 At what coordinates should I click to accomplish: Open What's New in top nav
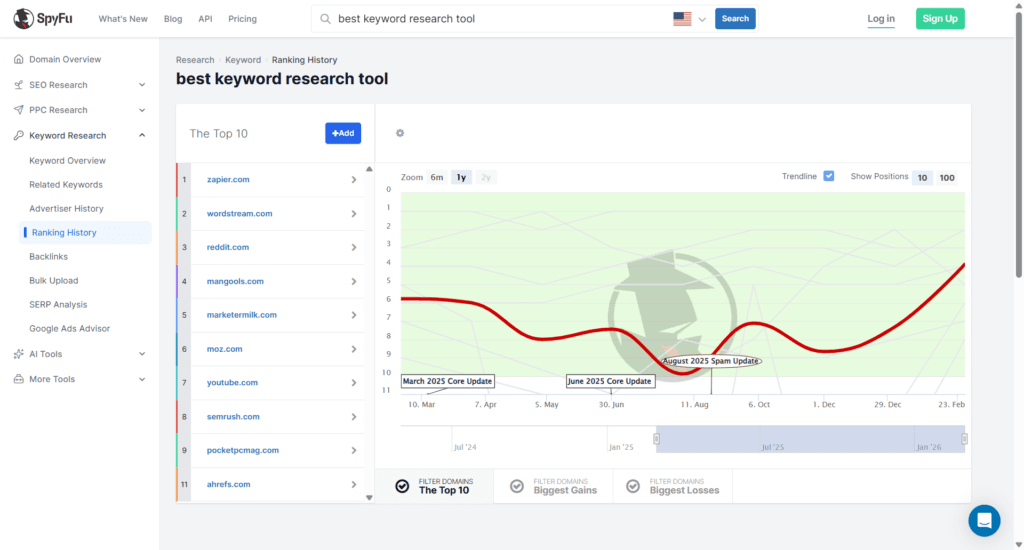pos(123,19)
